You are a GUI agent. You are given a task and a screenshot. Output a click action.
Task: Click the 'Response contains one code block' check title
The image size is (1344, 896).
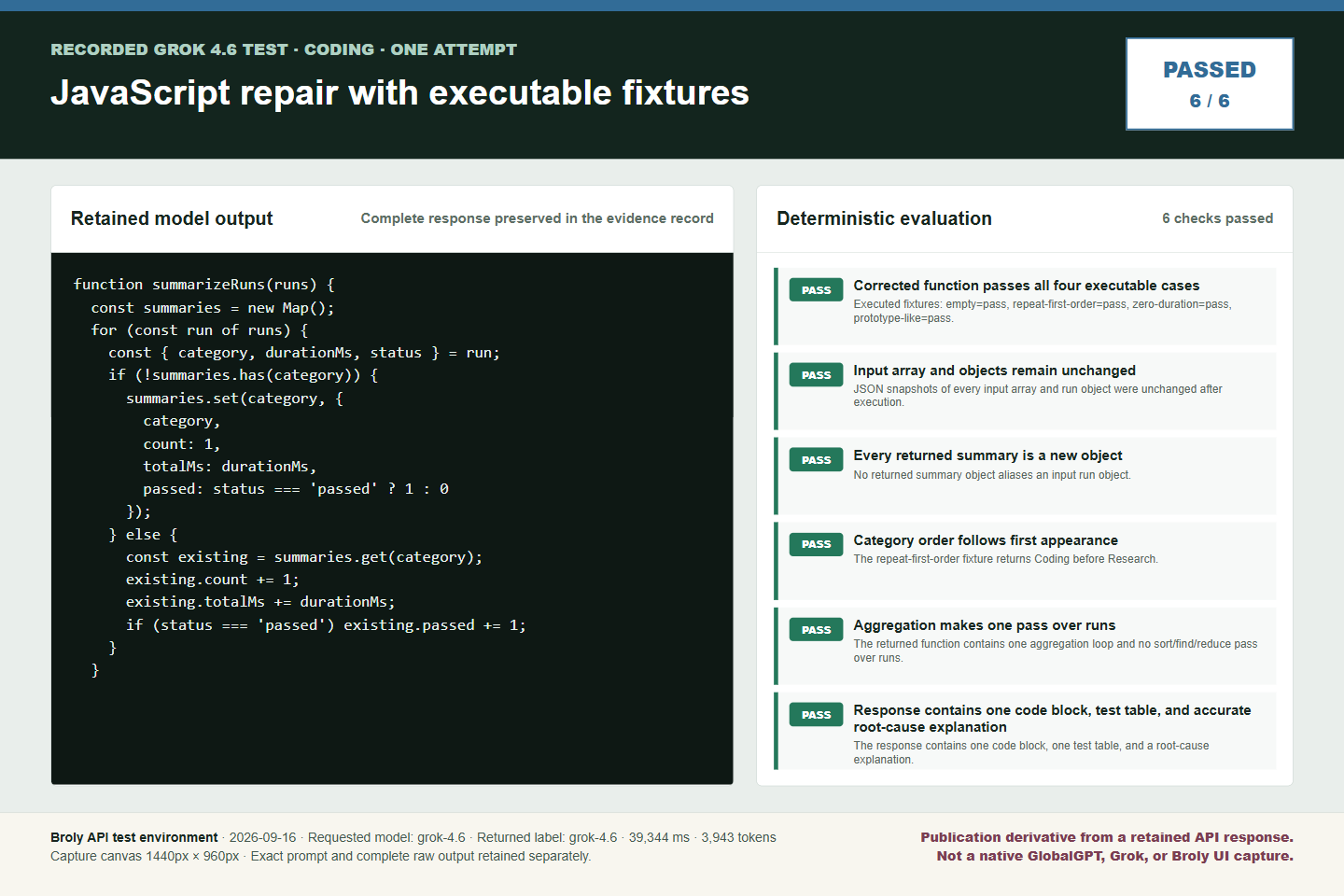(1052, 719)
